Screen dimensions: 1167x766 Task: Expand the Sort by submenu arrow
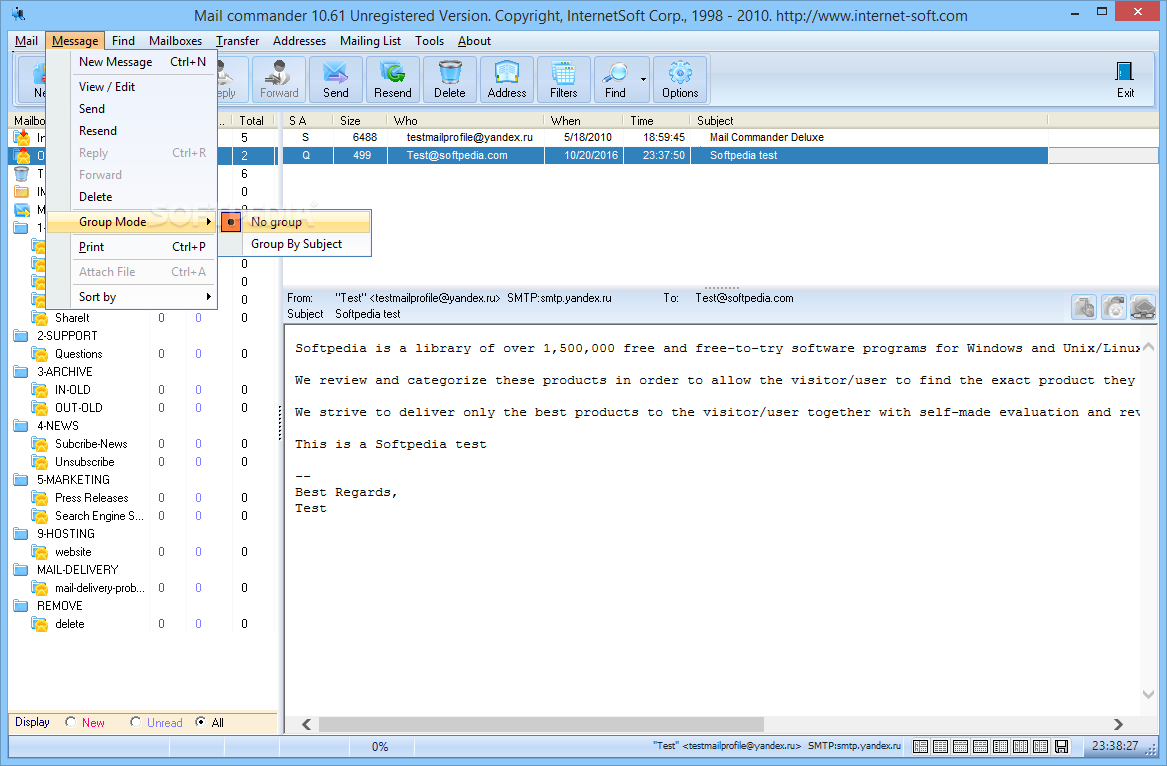pos(208,297)
